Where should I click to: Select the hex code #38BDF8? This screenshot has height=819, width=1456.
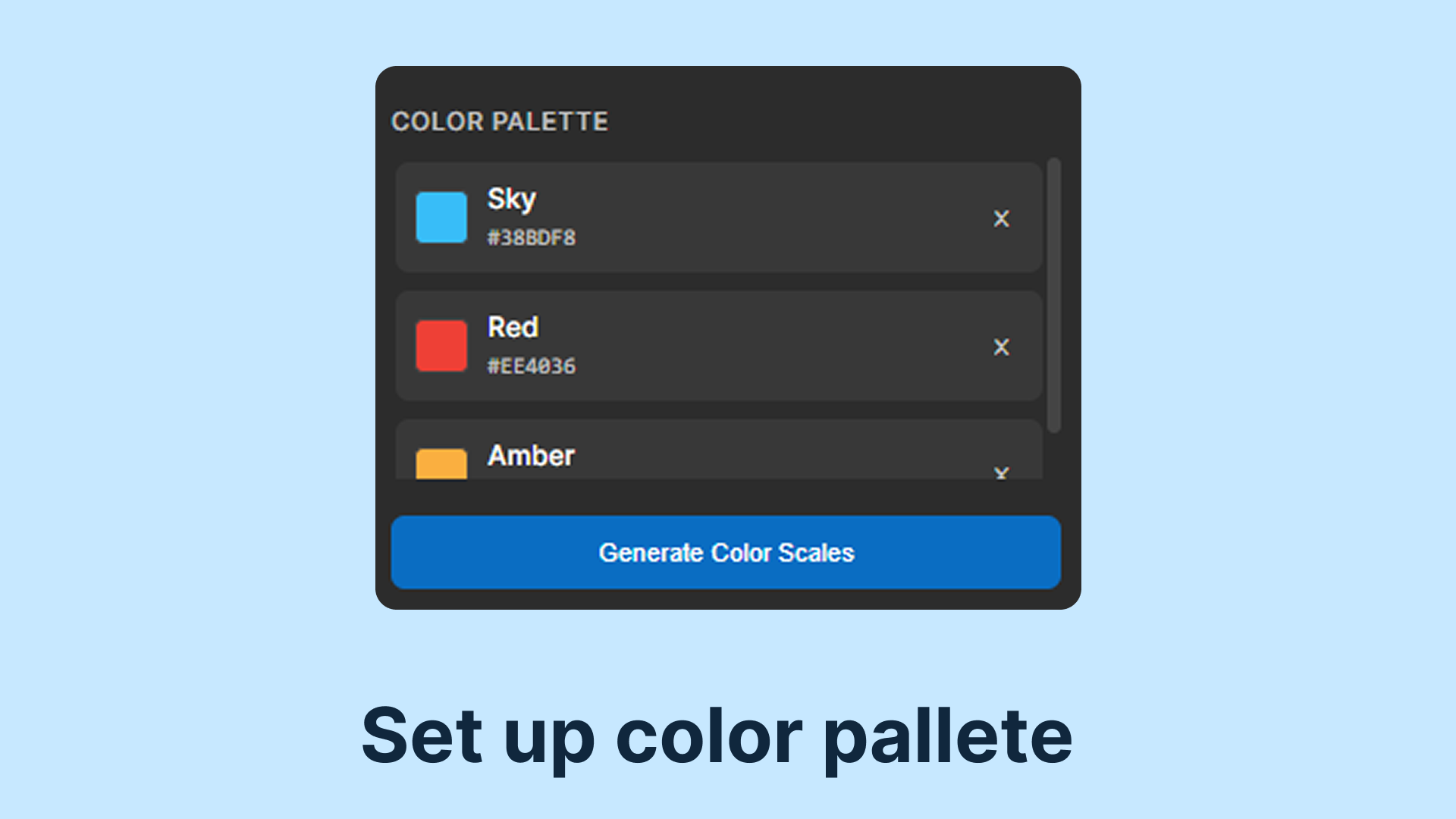[x=532, y=237]
